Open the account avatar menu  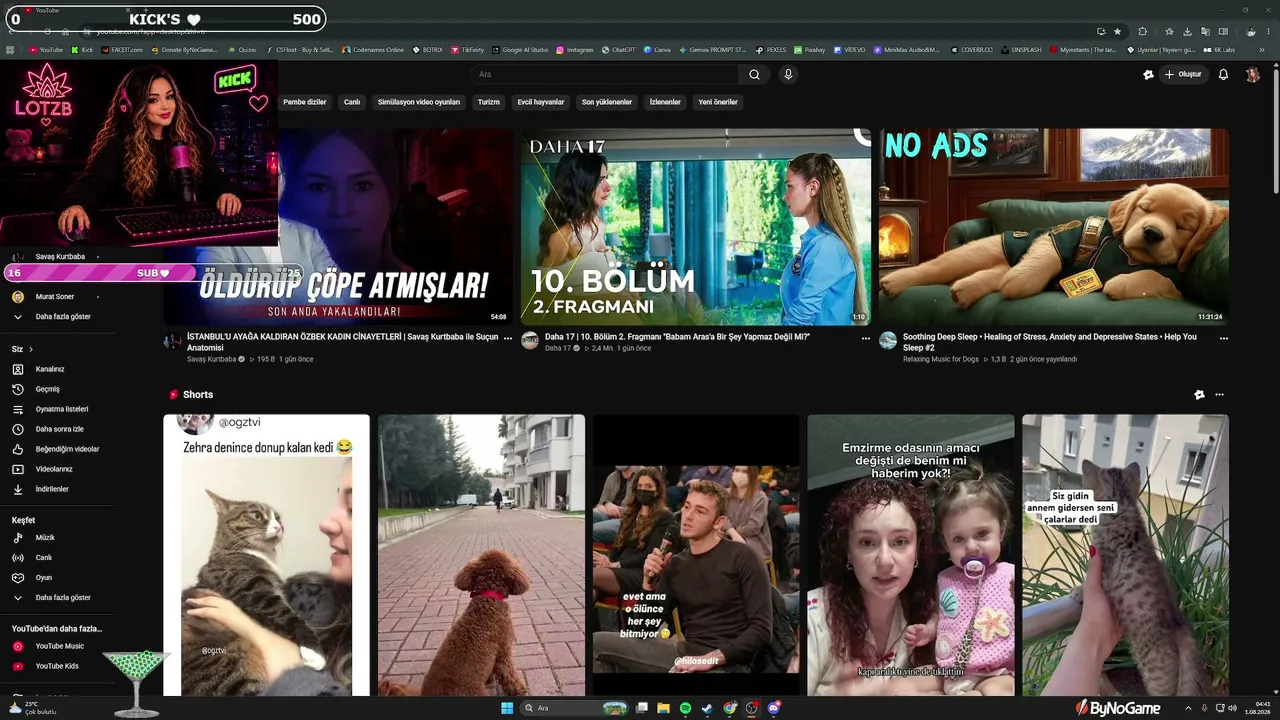point(1252,74)
